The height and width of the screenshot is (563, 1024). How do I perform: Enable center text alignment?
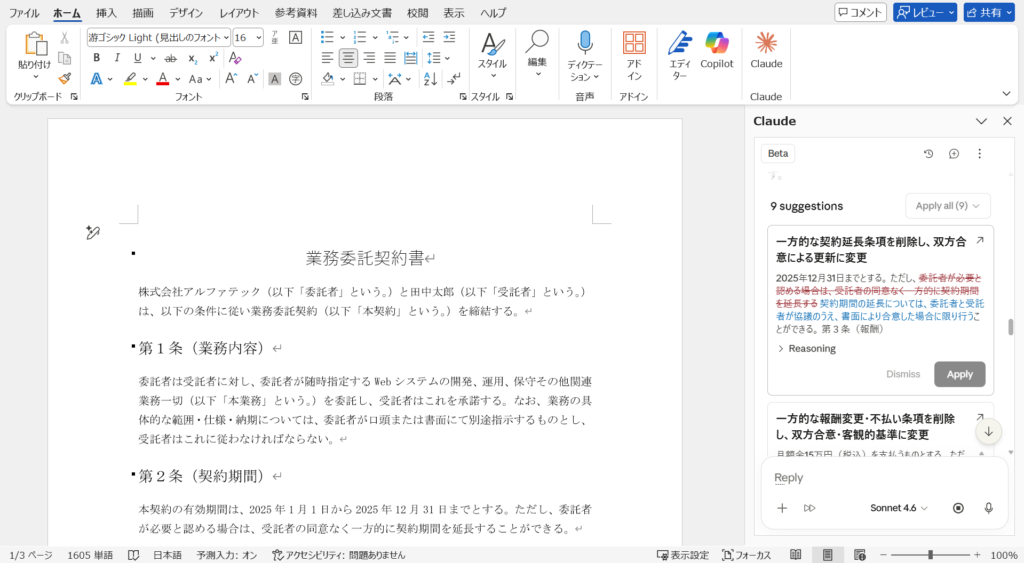tap(348, 58)
